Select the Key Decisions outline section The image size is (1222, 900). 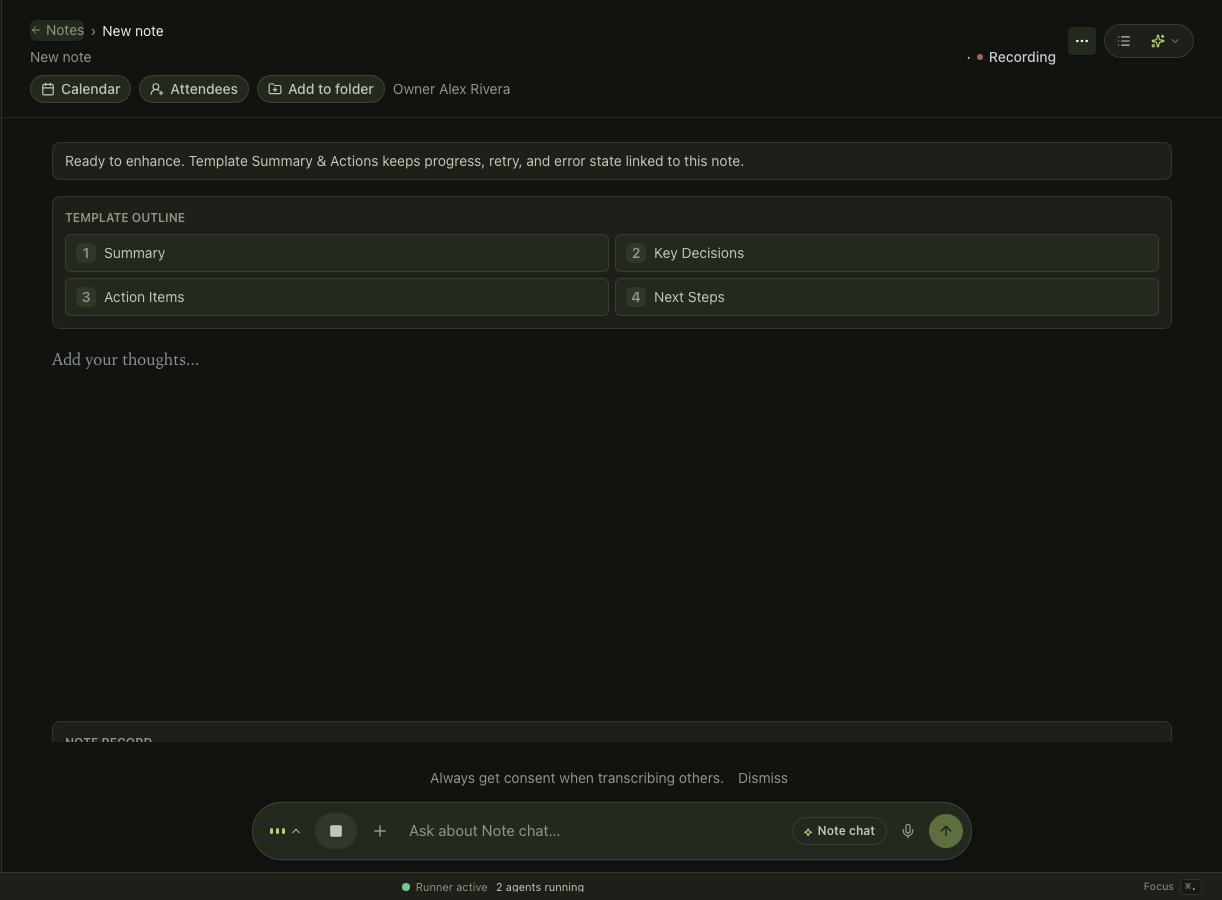click(887, 253)
